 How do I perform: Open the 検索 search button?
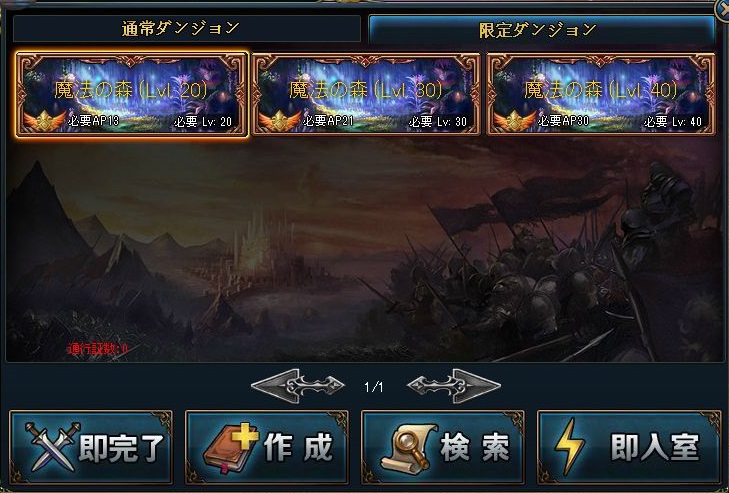click(x=443, y=447)
